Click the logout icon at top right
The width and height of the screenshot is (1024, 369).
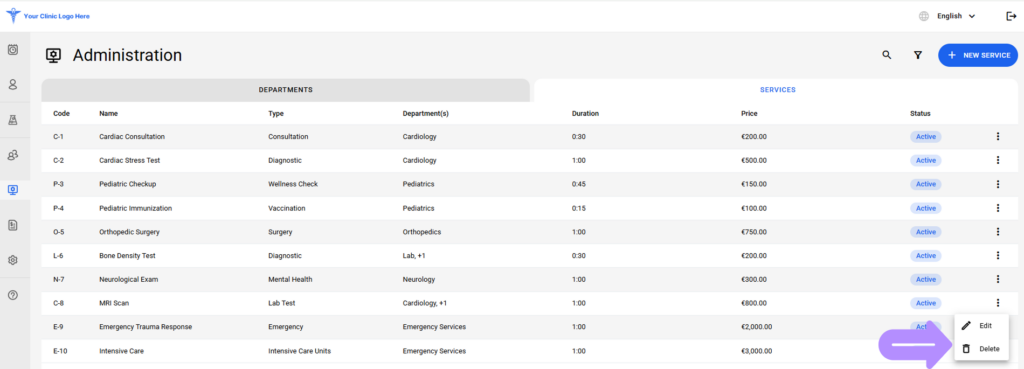pyautogui.click(x=1011, y=16)
